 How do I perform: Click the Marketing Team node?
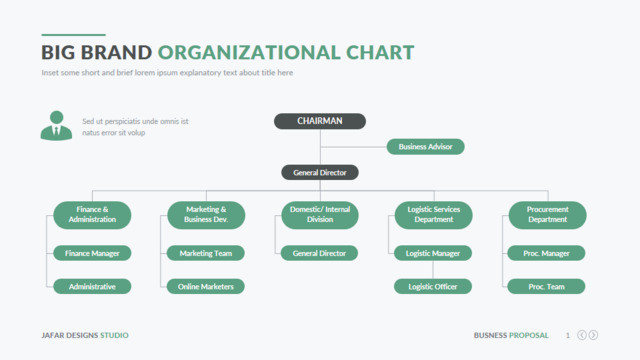pos(206,253)
